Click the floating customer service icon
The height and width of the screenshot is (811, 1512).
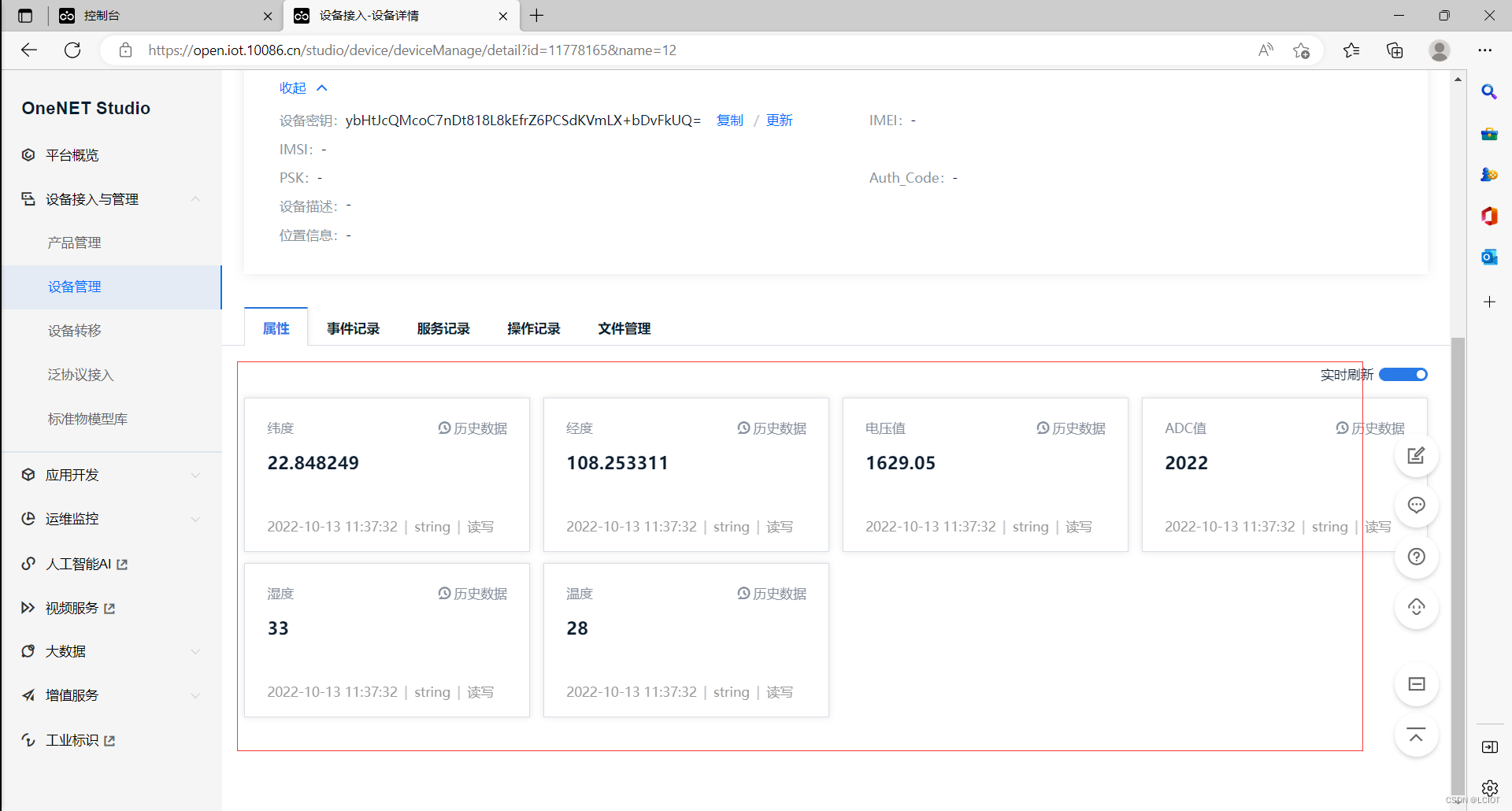(1416, 607)
